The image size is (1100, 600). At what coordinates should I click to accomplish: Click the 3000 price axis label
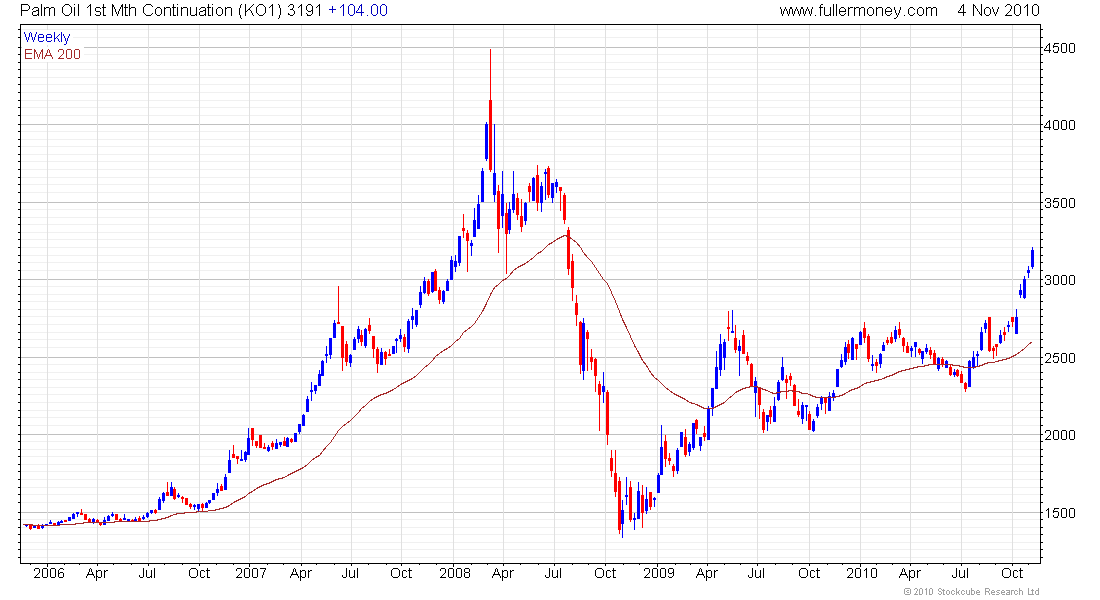point(1059,280)
